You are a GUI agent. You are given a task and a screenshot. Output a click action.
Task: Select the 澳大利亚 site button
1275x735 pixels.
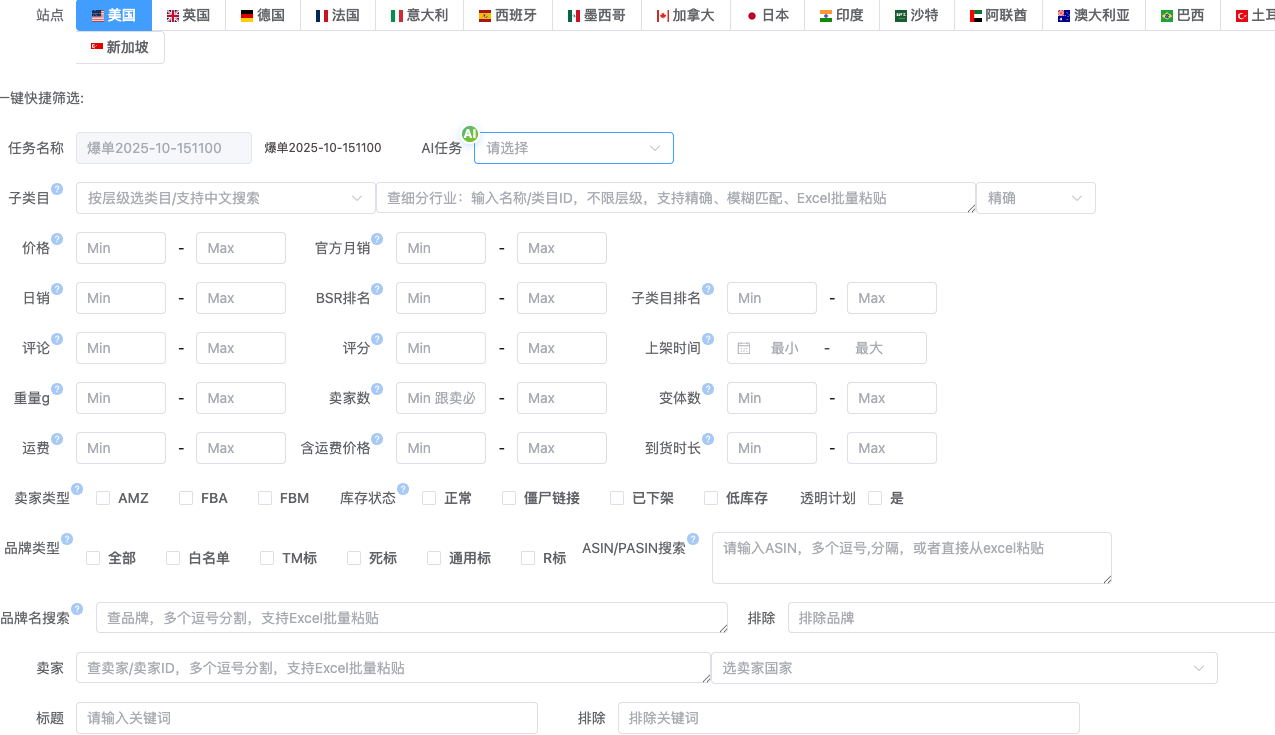tap(1093, 15)
